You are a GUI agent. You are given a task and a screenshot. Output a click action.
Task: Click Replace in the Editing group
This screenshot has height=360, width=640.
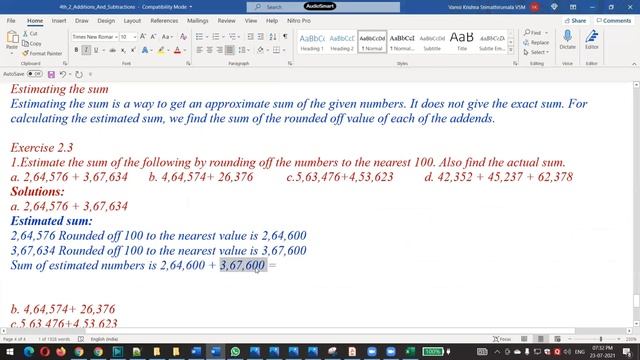click(x=536, y=42)
